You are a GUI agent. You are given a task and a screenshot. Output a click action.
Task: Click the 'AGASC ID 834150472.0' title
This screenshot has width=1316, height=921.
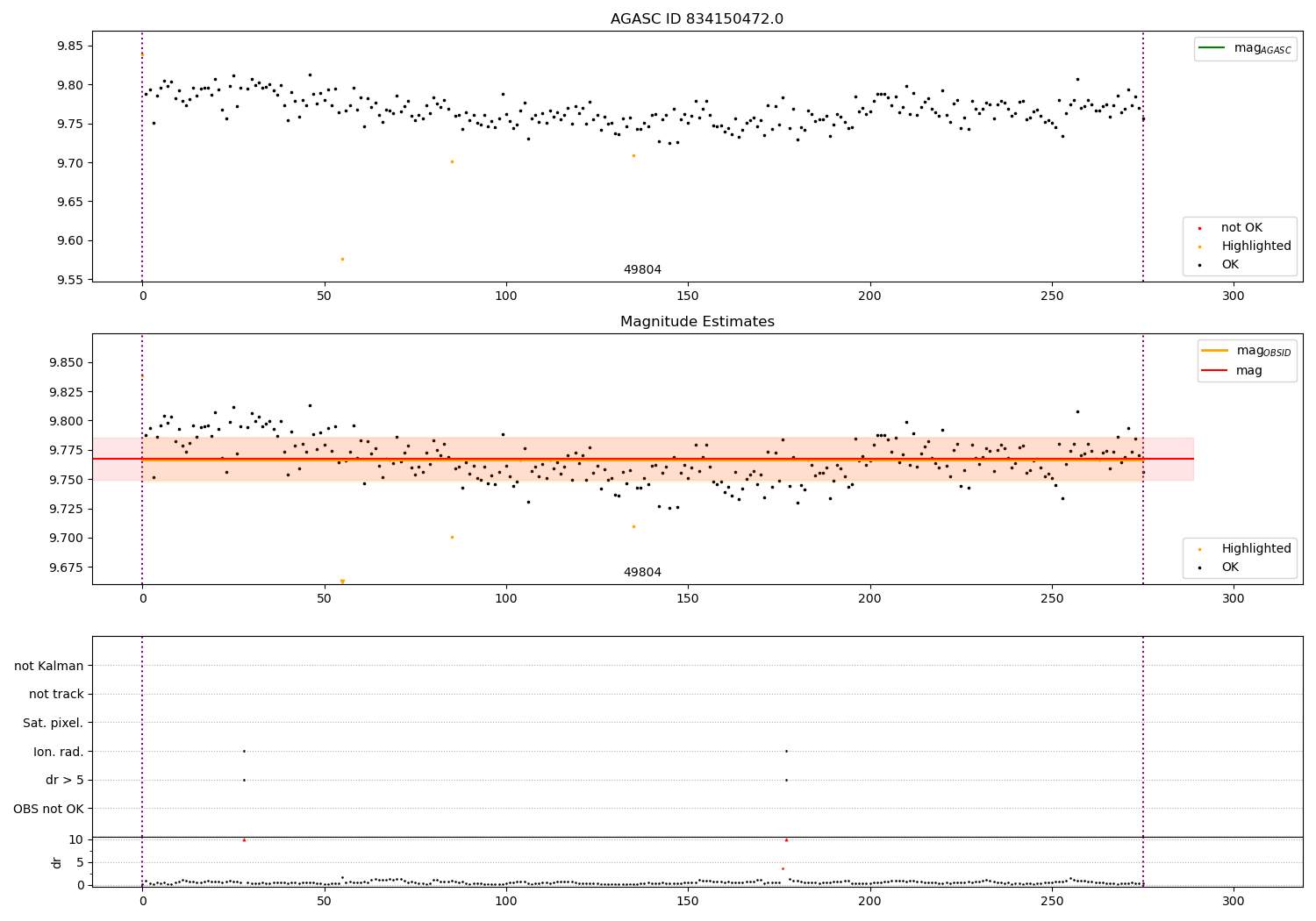click(x=697, y=19)
